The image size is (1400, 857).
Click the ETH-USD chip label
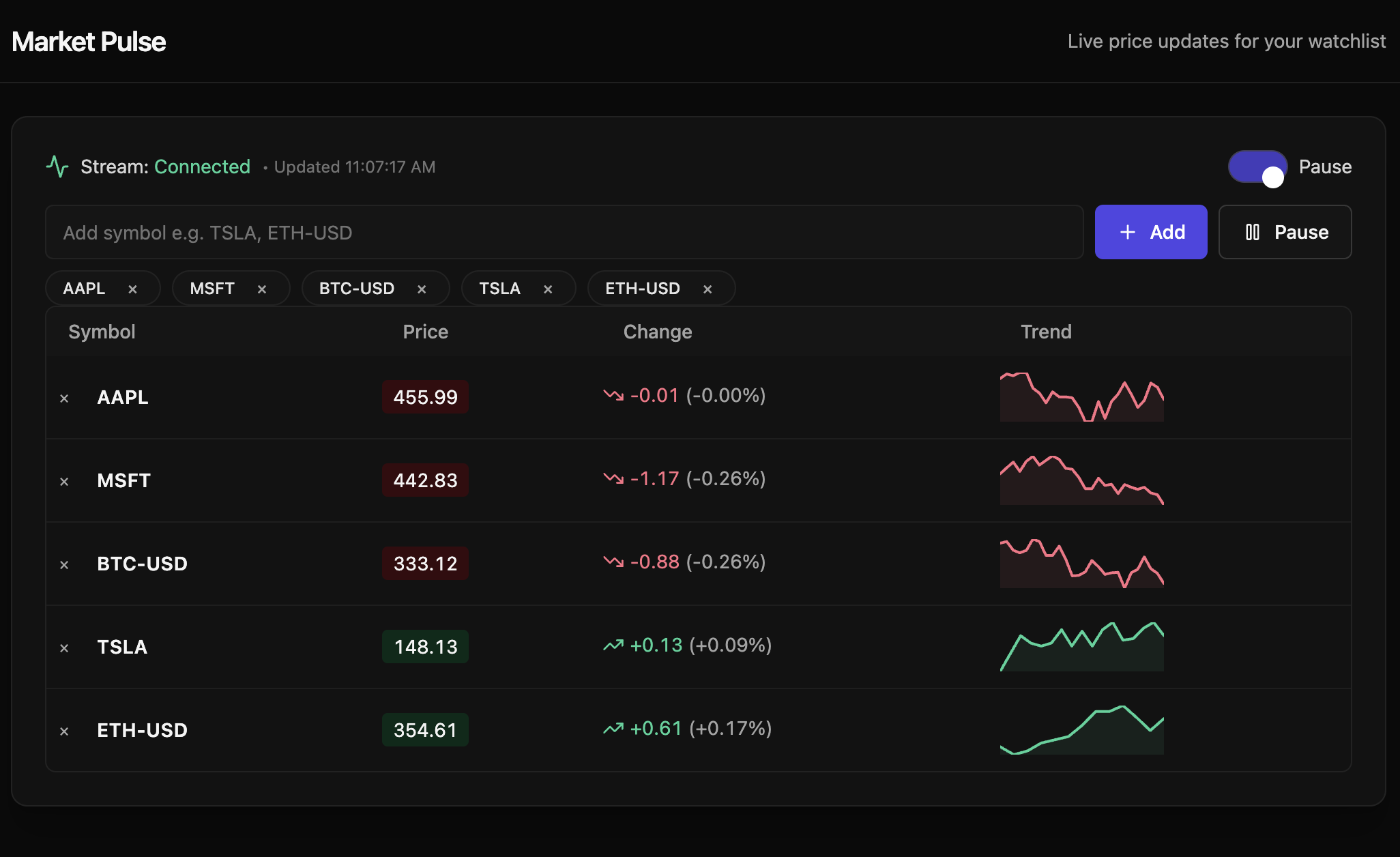643,289
